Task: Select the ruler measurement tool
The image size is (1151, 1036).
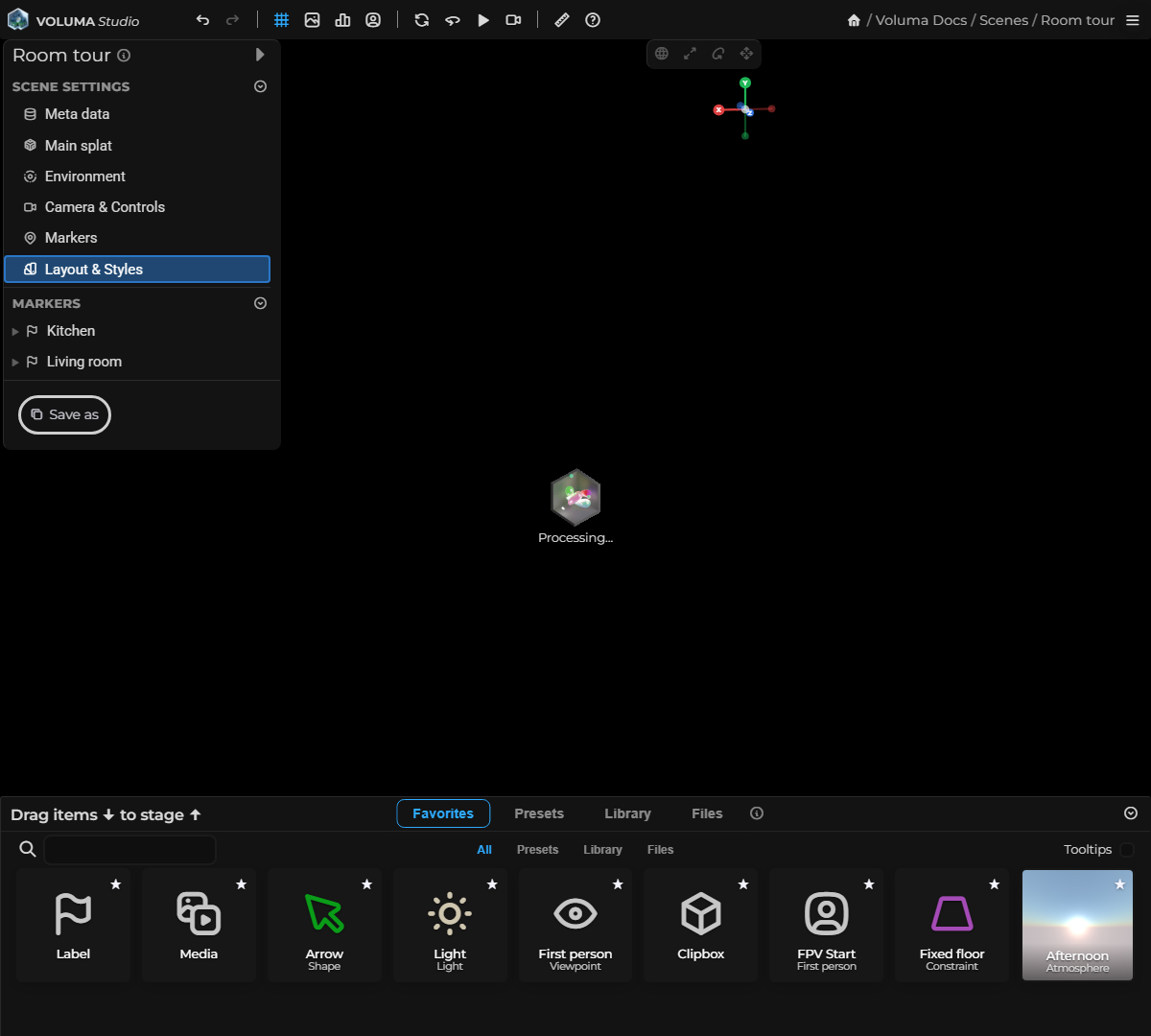Action: click(562, 20)
